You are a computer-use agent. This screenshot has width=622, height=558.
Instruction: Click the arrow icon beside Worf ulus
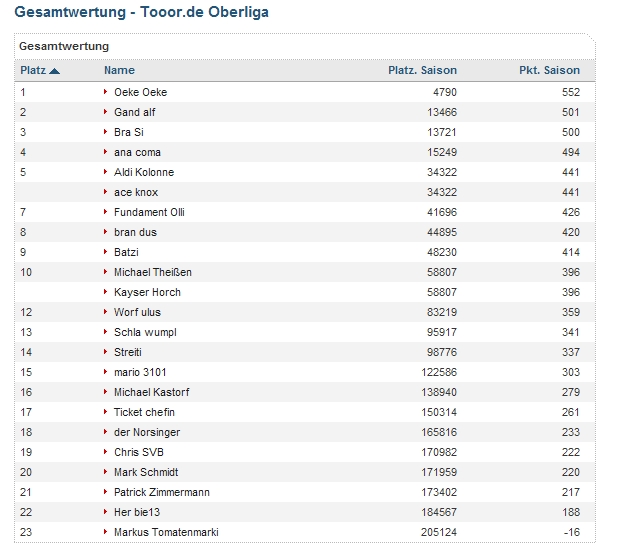[106, 312]
